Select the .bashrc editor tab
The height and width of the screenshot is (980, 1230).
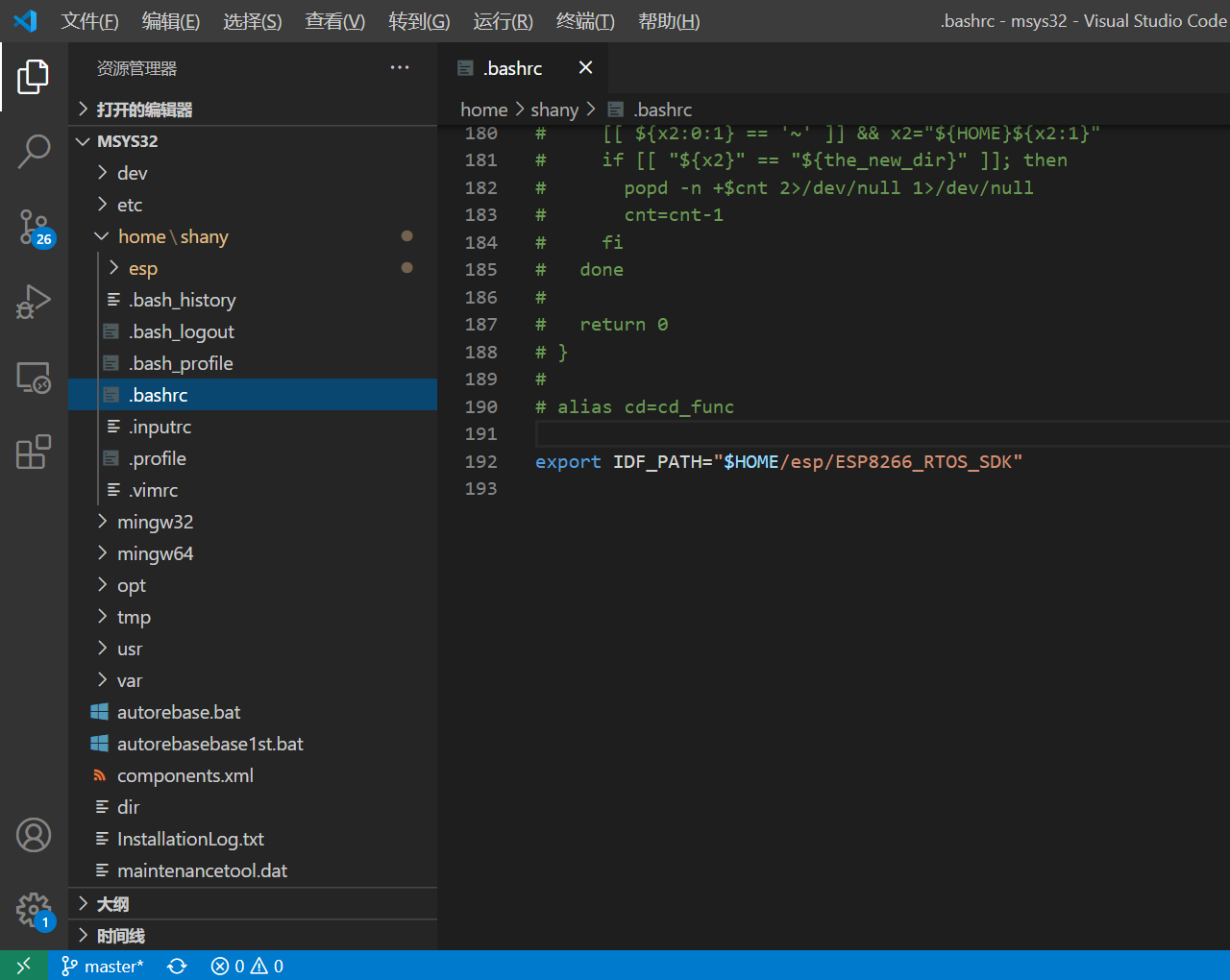[x=513, y=67]
